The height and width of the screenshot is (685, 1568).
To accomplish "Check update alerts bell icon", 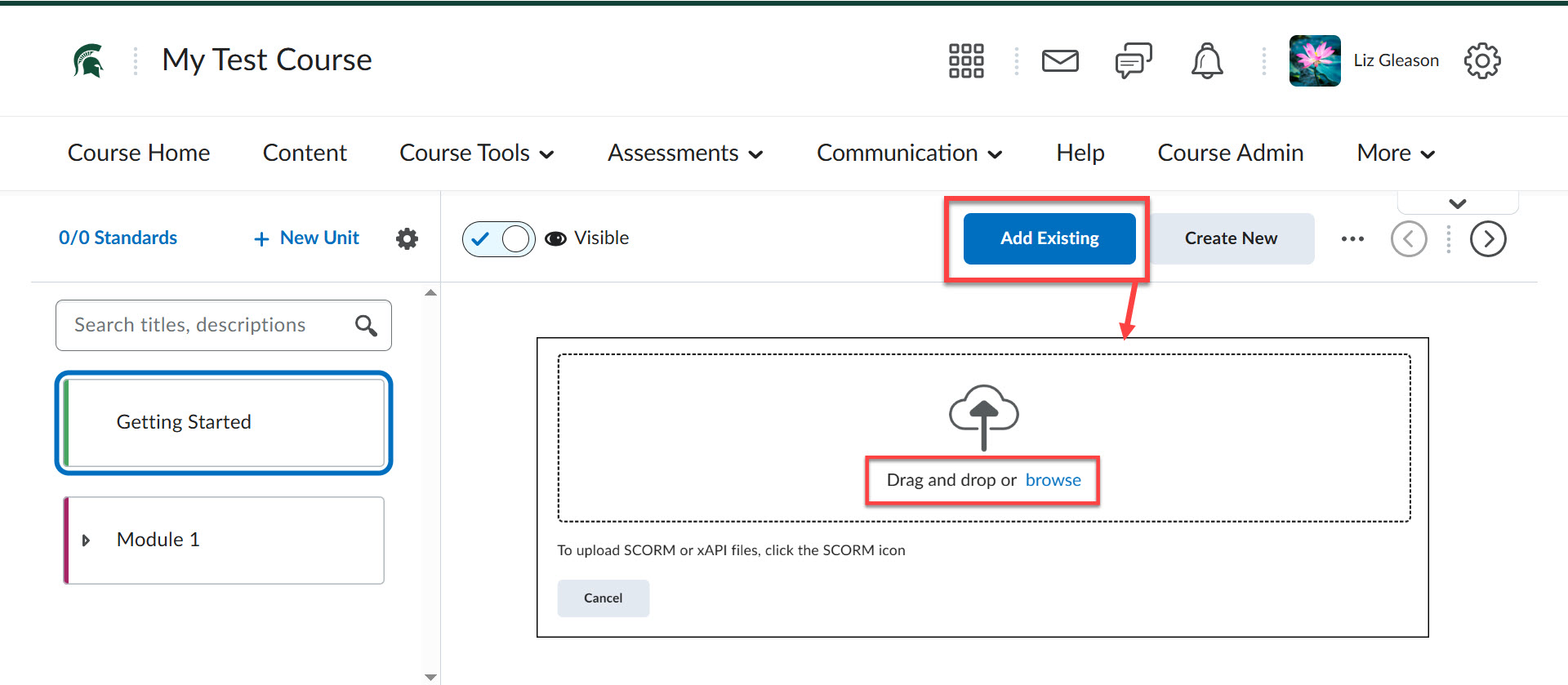I will tap(1206, 61).
